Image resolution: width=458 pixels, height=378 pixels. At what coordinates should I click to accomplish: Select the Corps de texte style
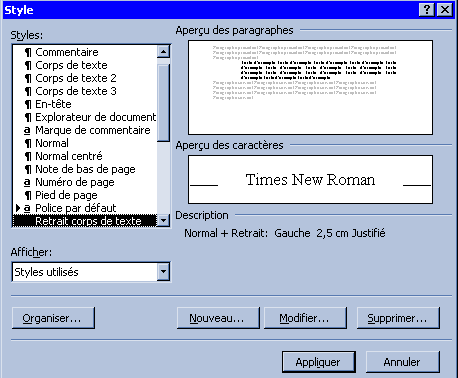[x=85, y=65]
